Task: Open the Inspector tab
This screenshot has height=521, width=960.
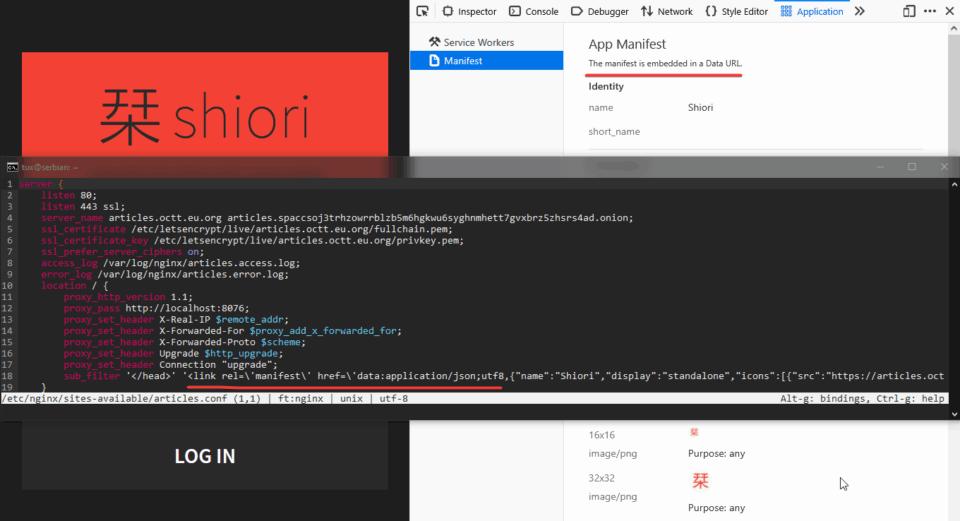Action: [x=469, y=11]
